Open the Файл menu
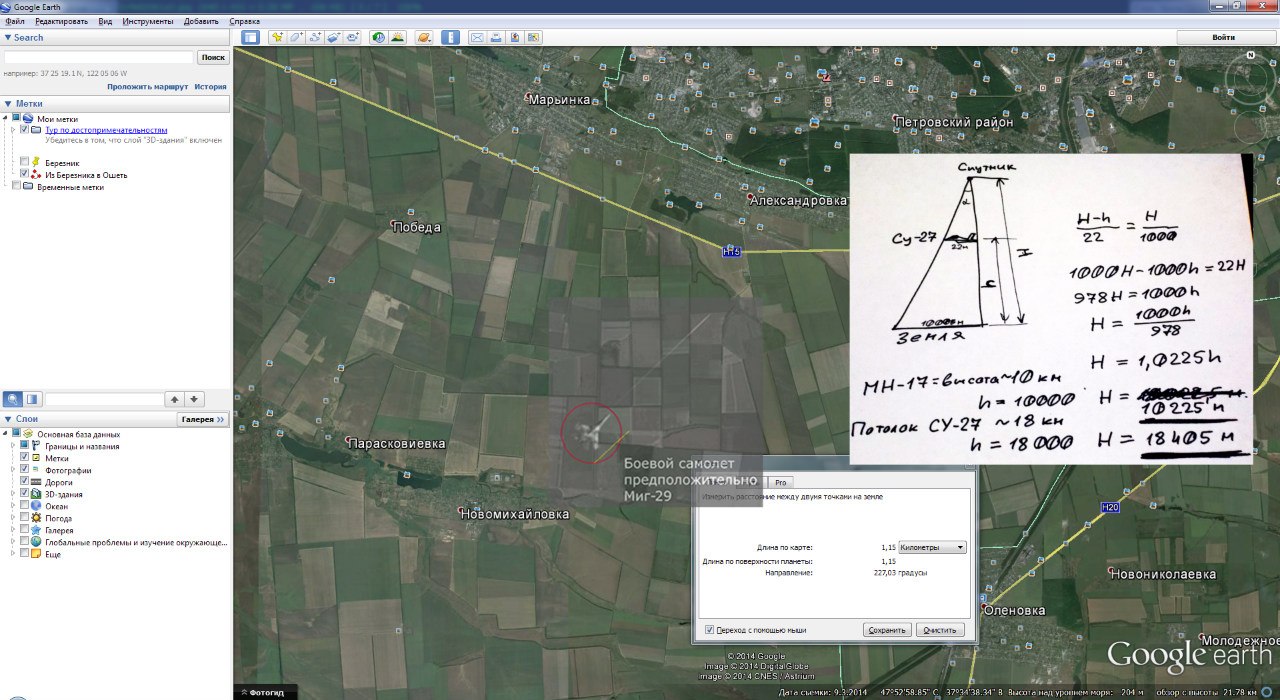The image size is (1280, 700). point(15,21)
